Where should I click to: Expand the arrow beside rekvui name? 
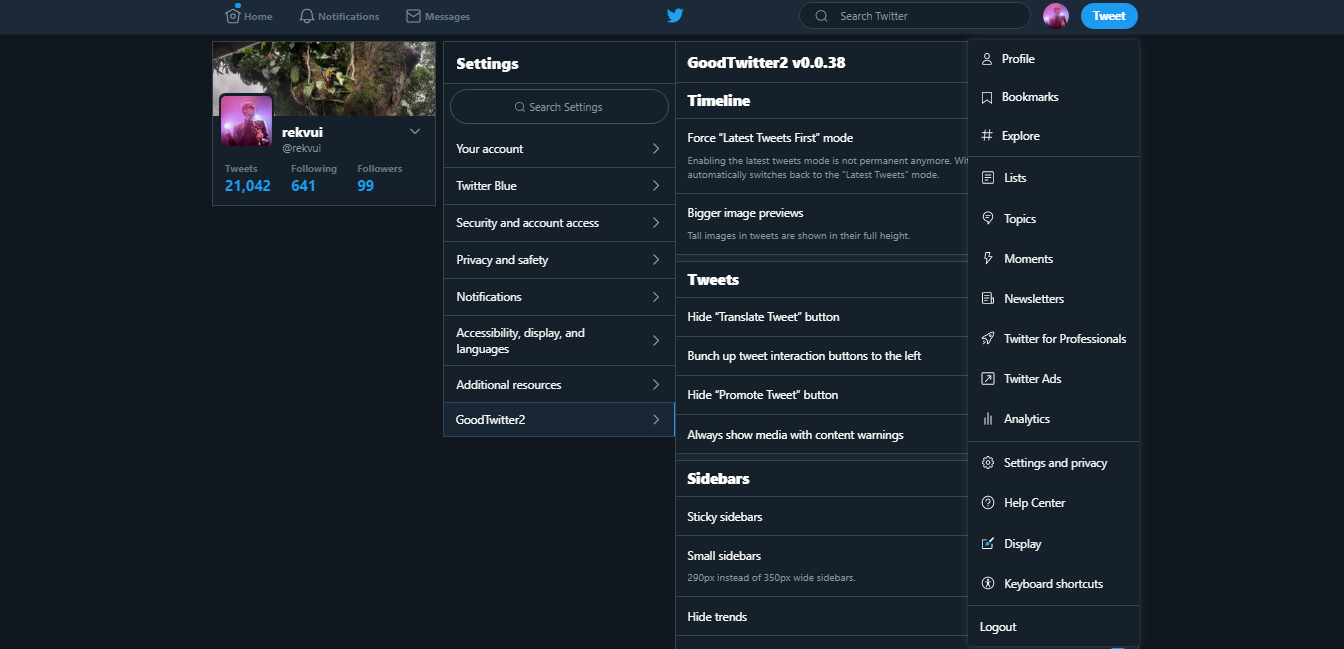tap(415, 132)
